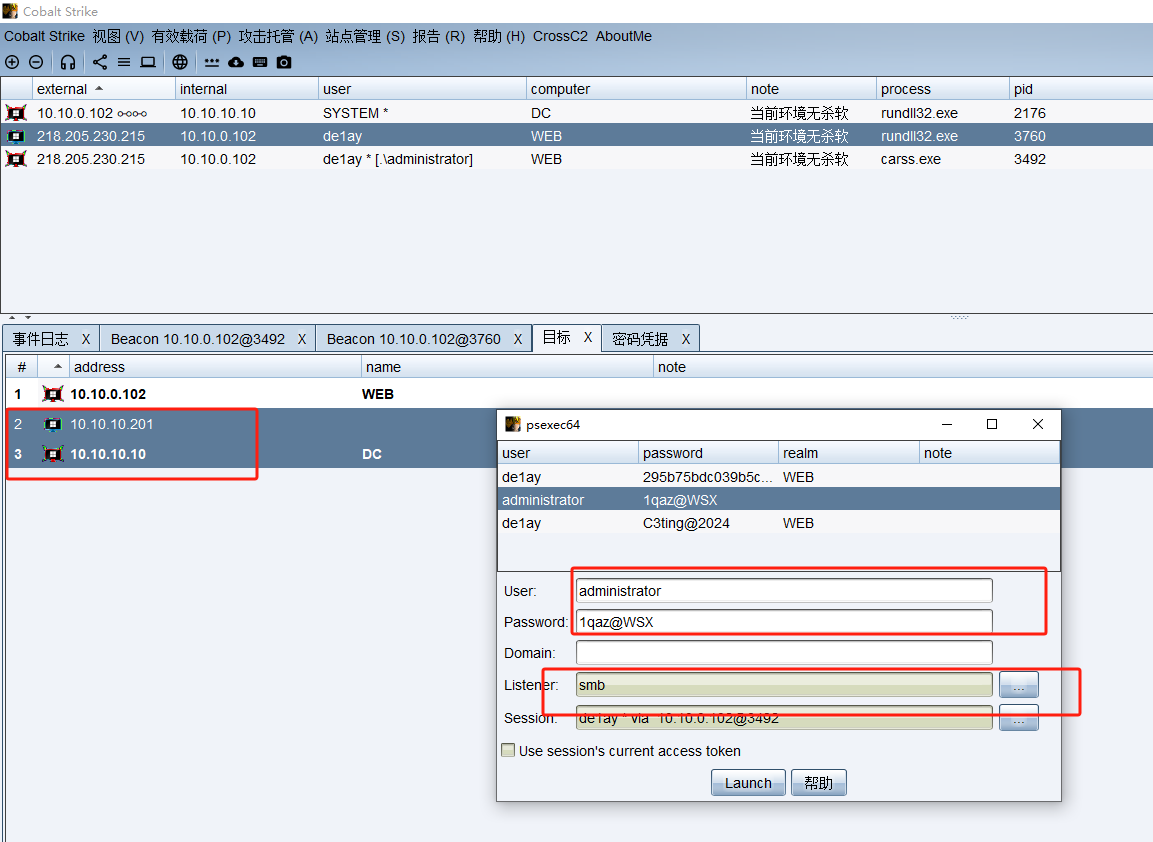
Task: Click the globe web toolbar icon
Action: pos(180,62)
